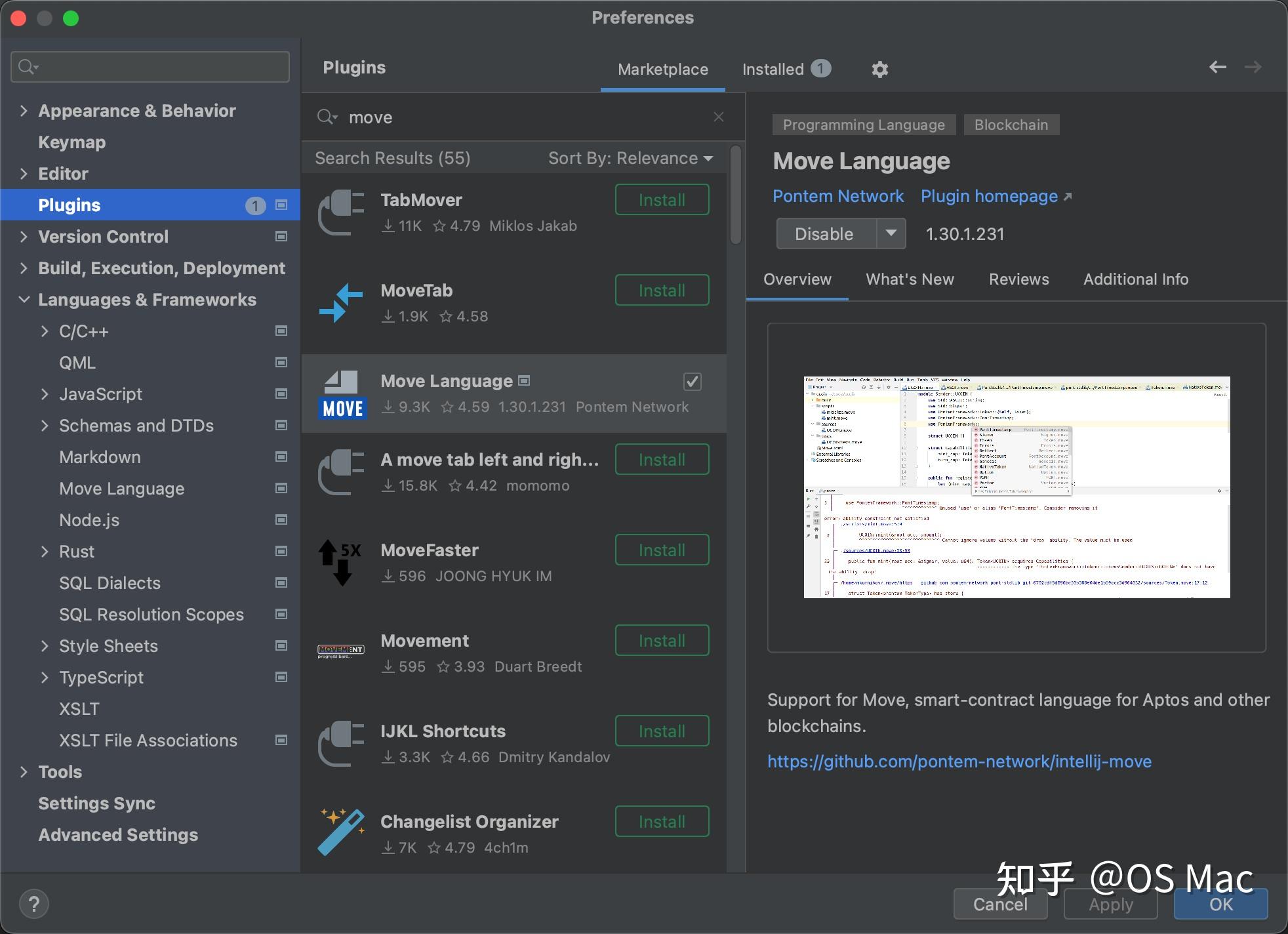Open the Sort By: Relevance dropdown
This screenshot has width=1288, height=934.
coord(631,158)
